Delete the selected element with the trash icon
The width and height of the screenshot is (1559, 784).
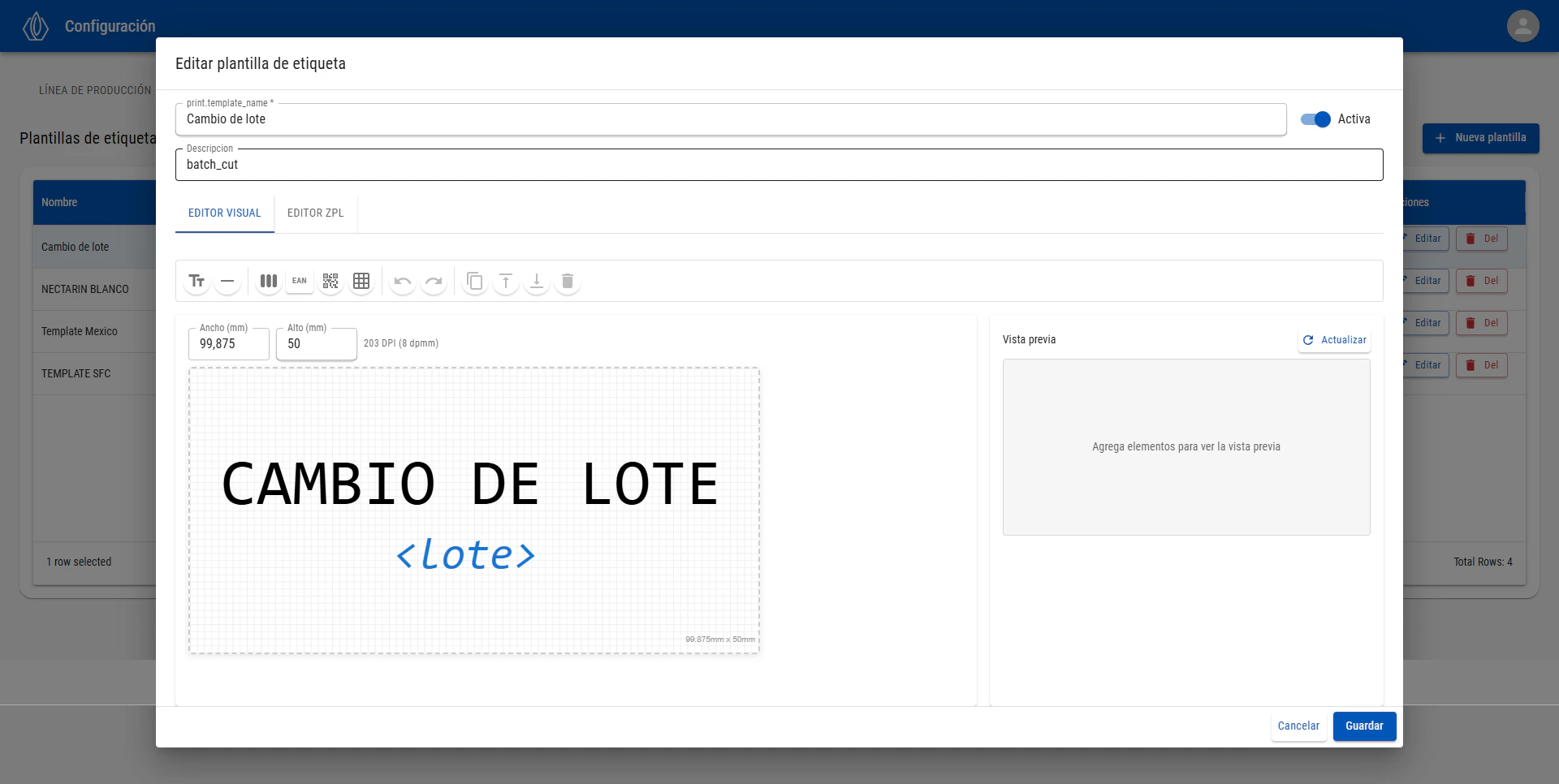[568, 281]
